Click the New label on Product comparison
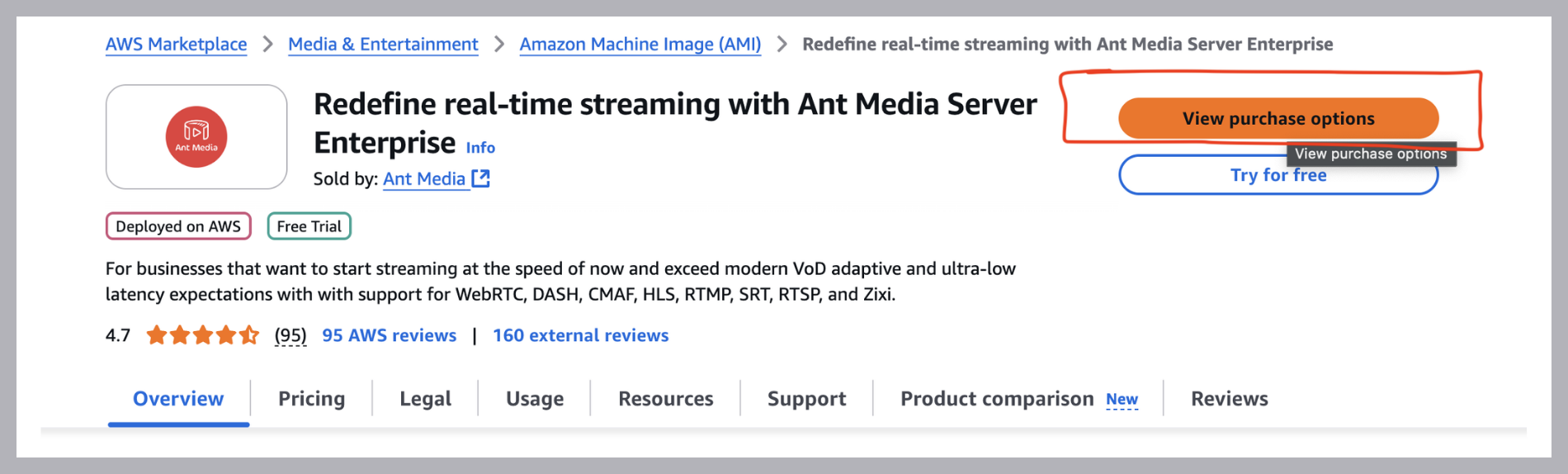This screenshot has width=1568, height=474. click(x=1122, y=400)
